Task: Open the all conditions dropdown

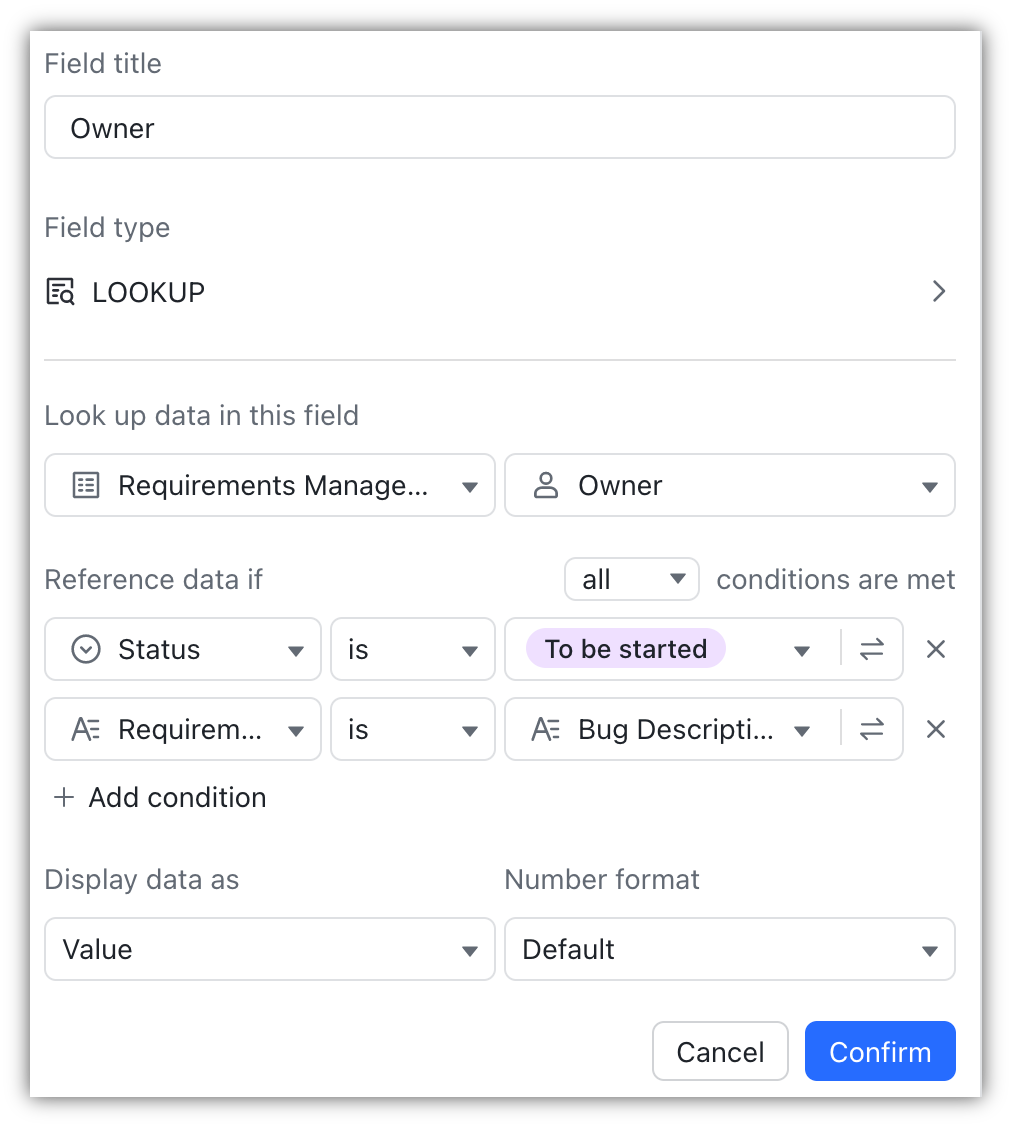Action: [632, 579]
